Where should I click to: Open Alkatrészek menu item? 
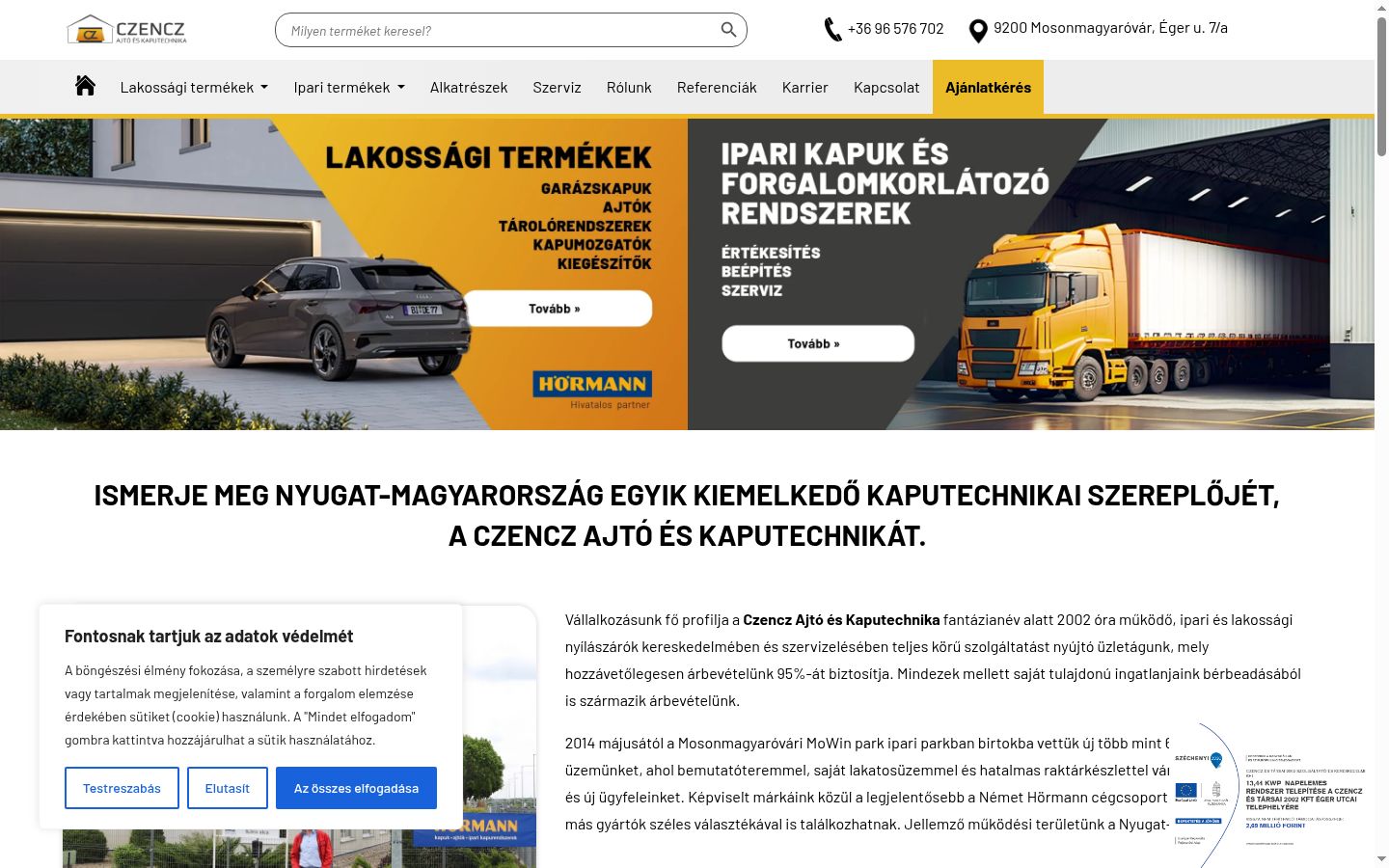(469, 87)
